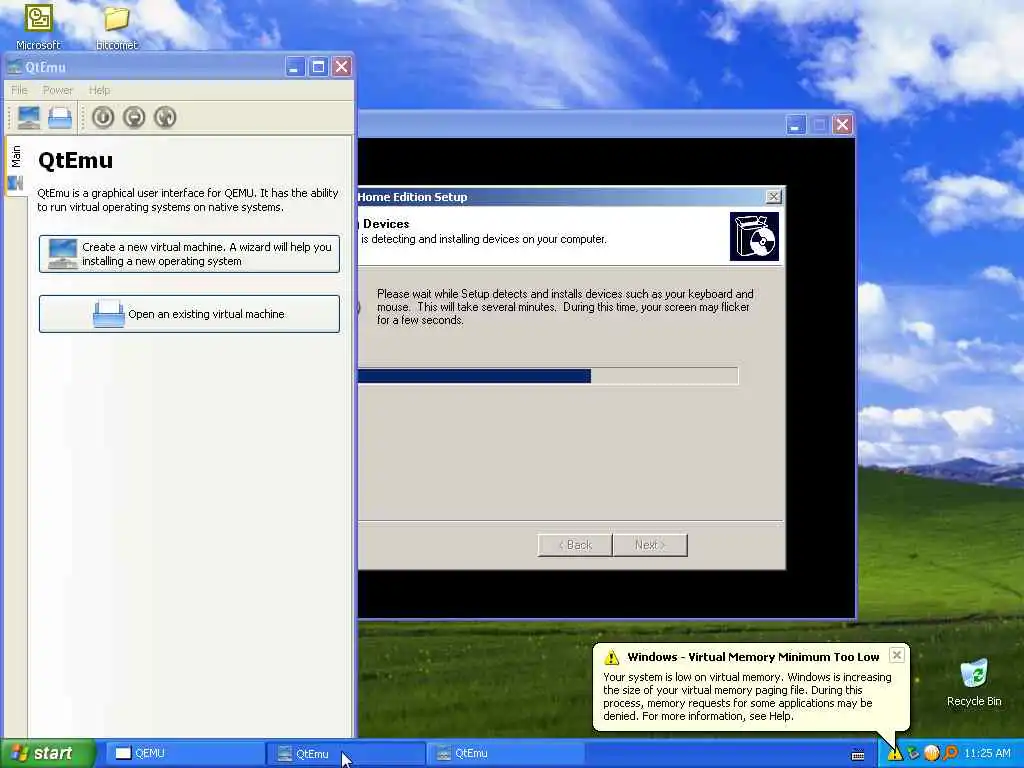Screen dimensions: 1024x768
Task: Click the QtEmu title bar application icon
Action: coord(14,67)
